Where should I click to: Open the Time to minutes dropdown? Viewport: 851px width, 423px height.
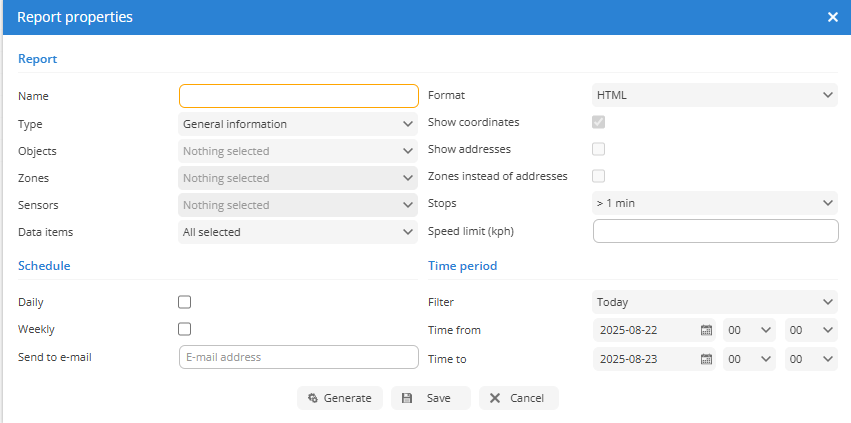pos(811,359)
